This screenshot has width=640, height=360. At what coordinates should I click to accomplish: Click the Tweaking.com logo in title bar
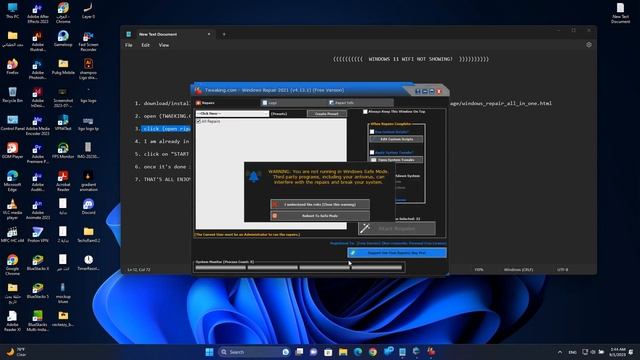[198, 90]
